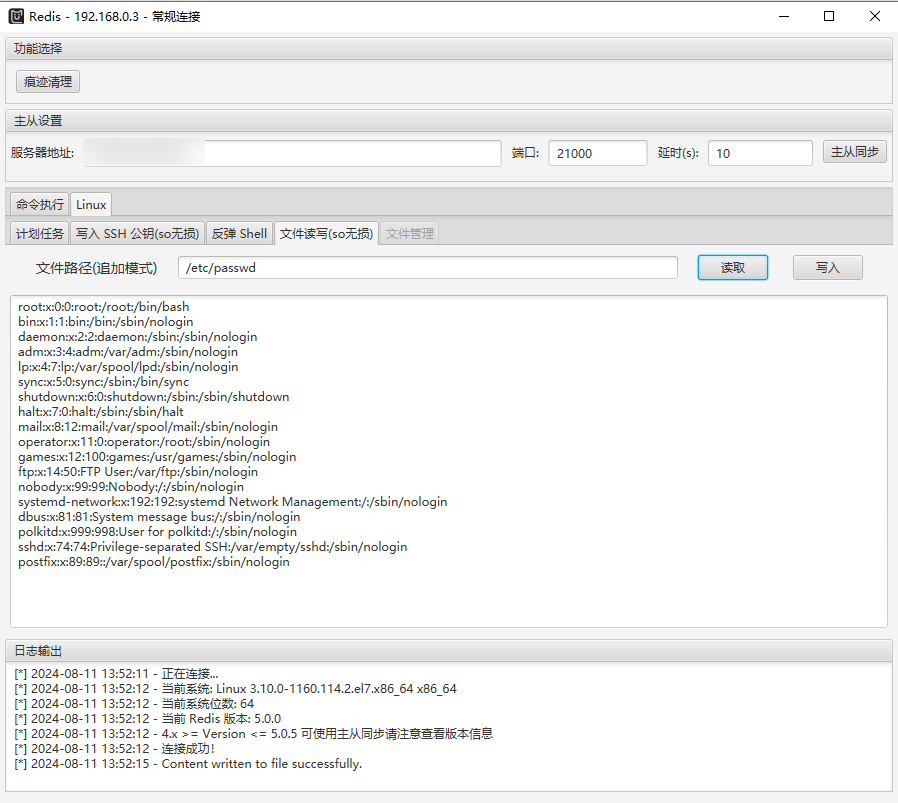Click the 端口 field showing 21000

(597, 153)
